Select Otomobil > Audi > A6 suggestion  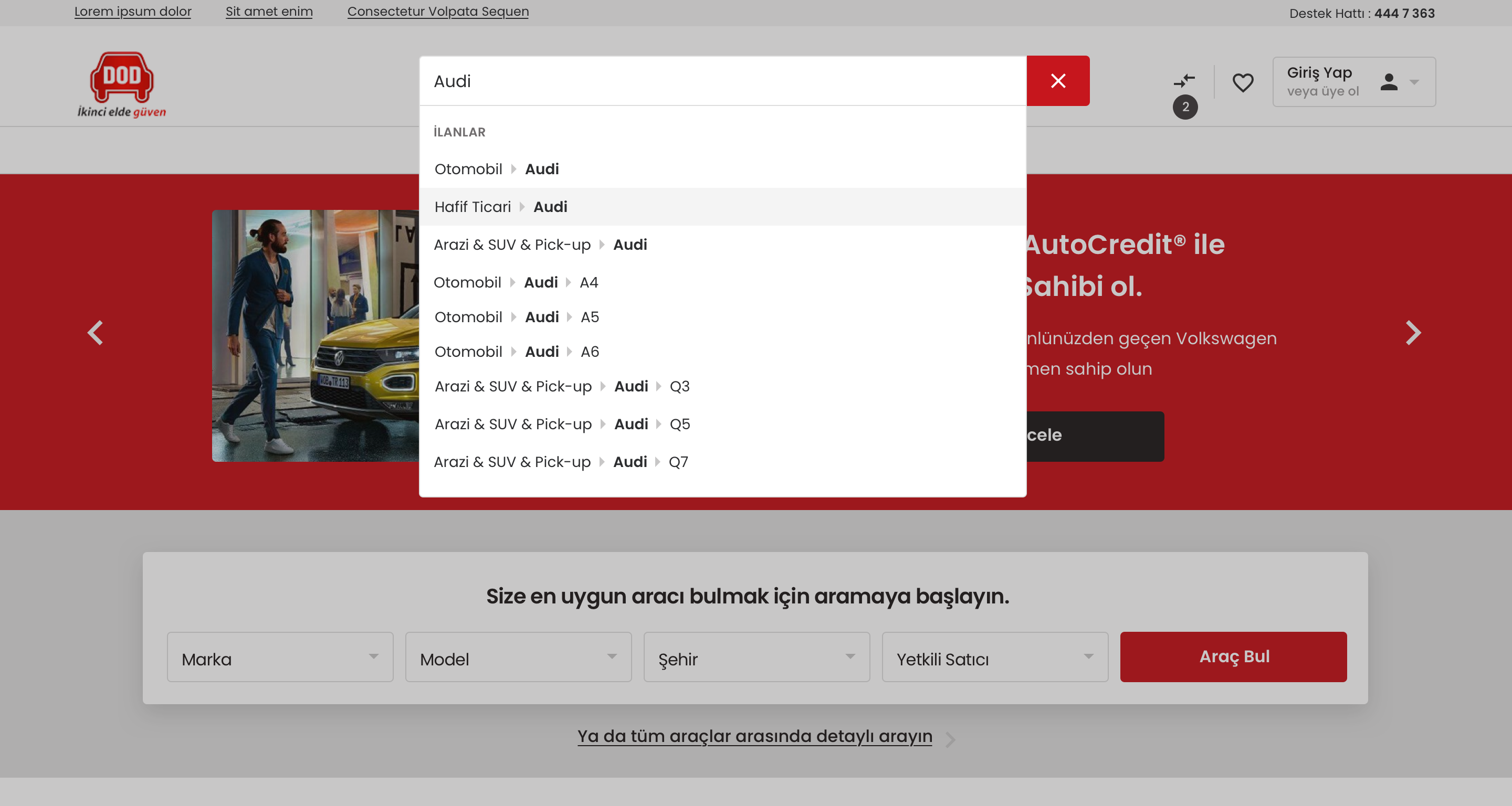coord(723,352)
